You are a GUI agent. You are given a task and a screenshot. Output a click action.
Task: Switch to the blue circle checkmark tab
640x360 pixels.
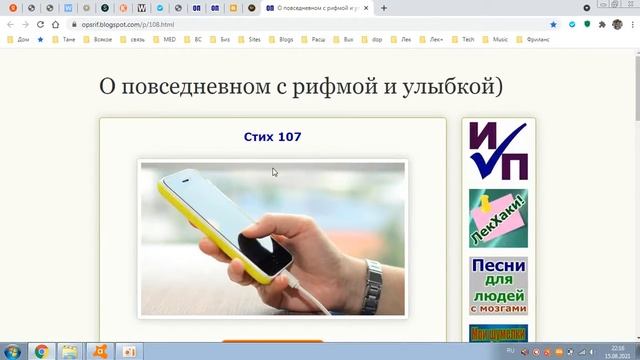coord(160,8)
